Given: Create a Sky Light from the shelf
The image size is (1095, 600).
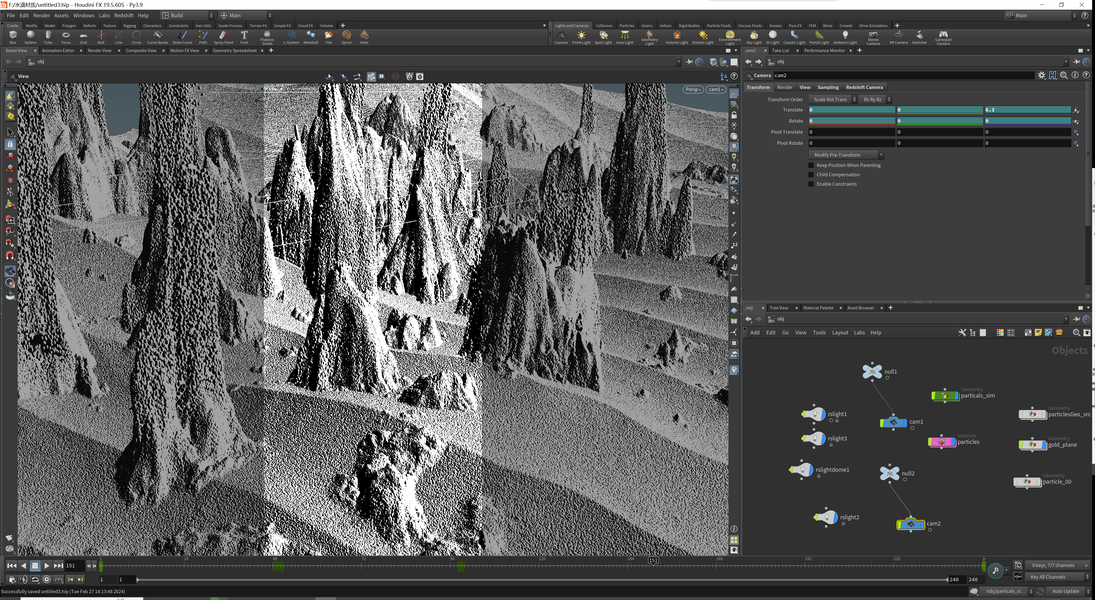Looking at the screenshot, I should (x=754, y=37).
